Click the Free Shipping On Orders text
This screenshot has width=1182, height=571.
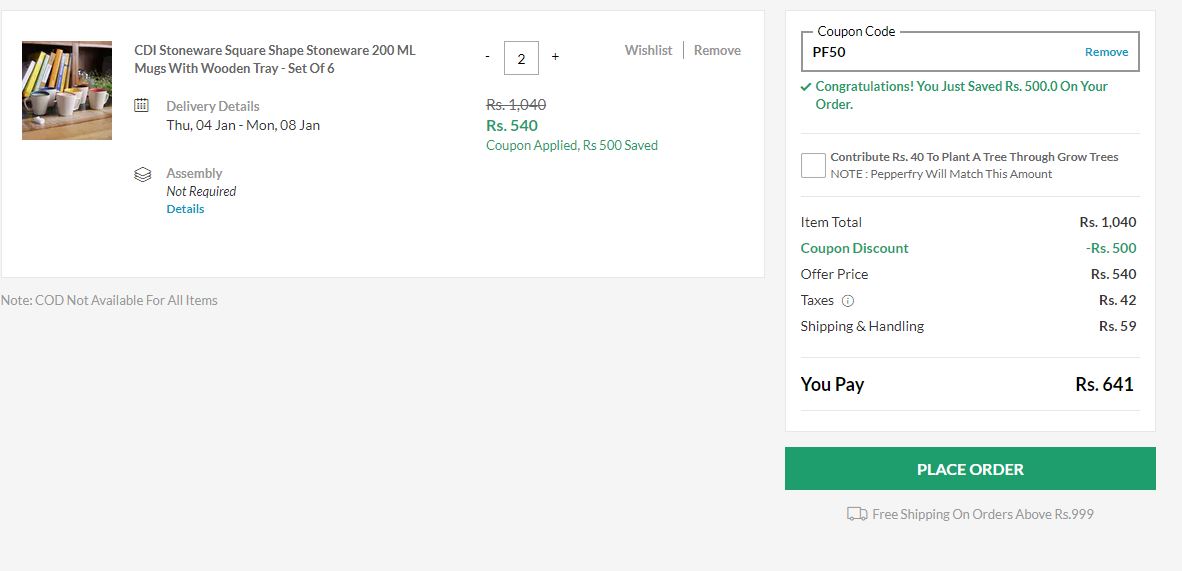(x=983, y=514)
